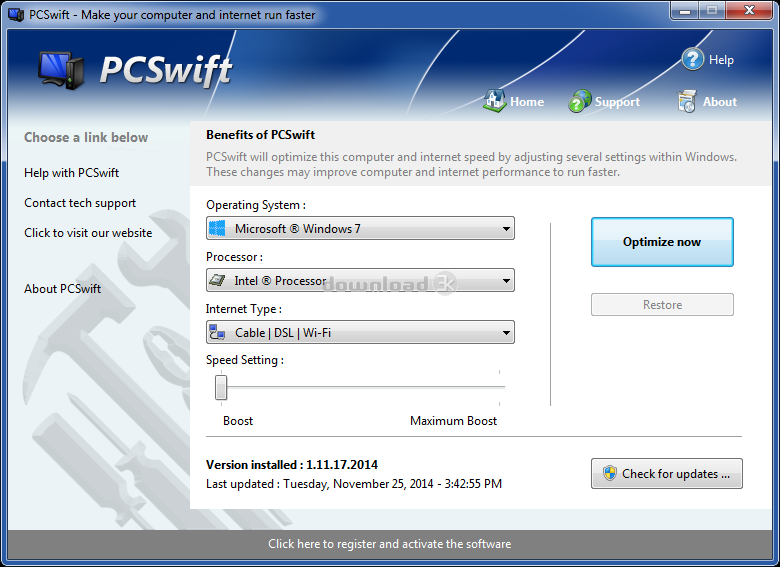Open the About PCSwift sidebar link
Viewport: 780px width, 567px height.
pos(62,289)
